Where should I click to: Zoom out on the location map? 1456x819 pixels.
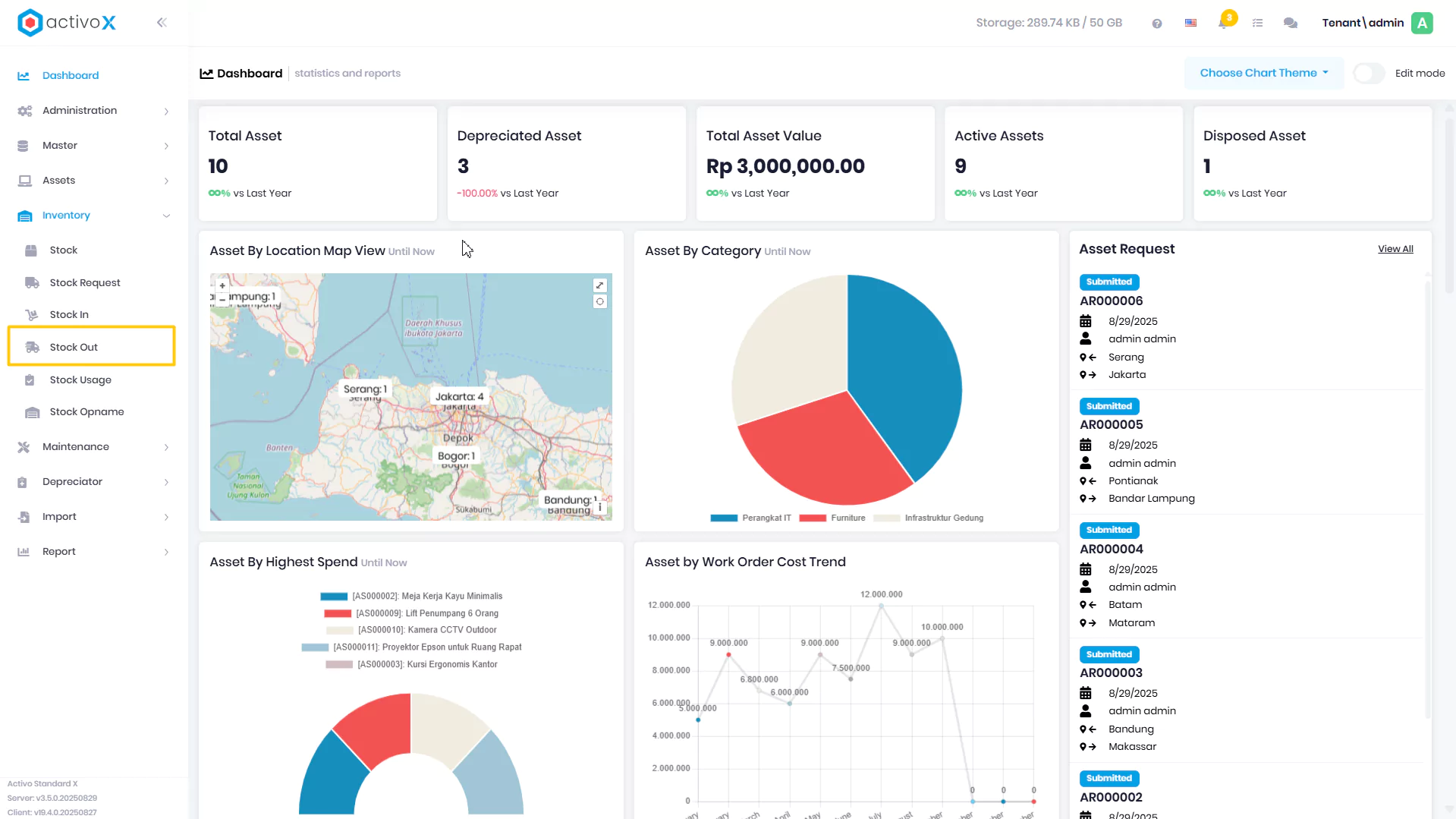222,299
